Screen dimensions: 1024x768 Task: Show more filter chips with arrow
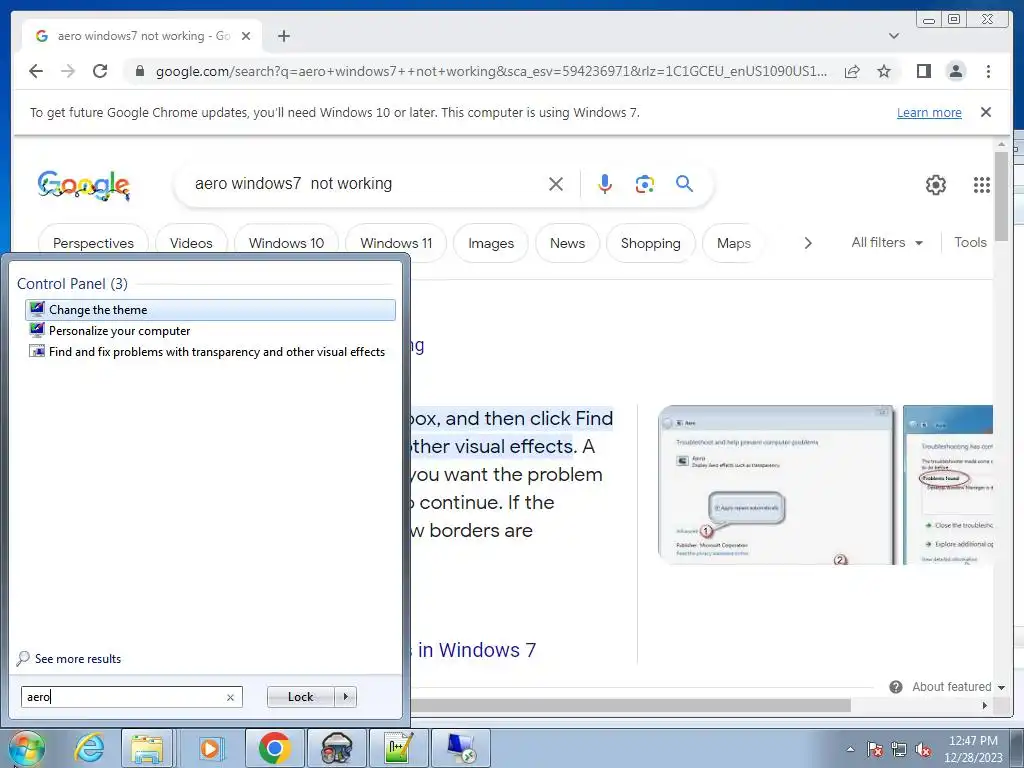pyautogui.click(x=808, y=243)
